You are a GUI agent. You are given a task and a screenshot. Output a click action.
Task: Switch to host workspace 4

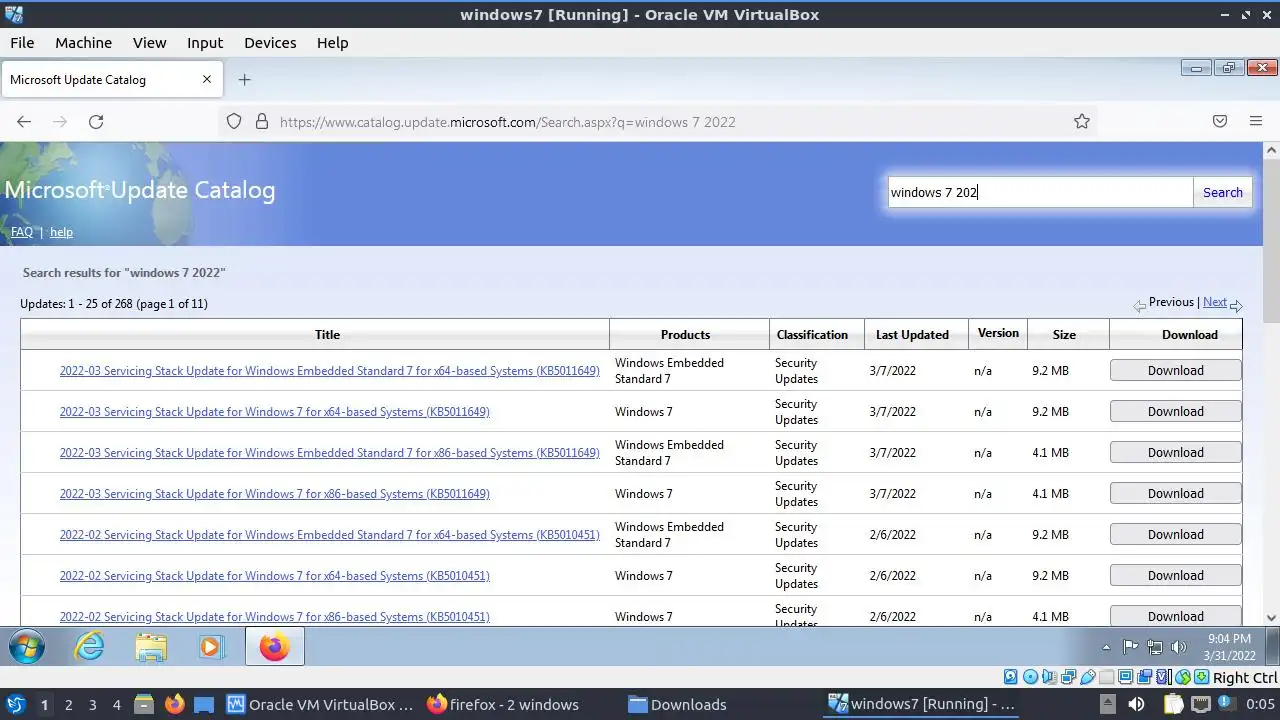[x=117, y=705]
